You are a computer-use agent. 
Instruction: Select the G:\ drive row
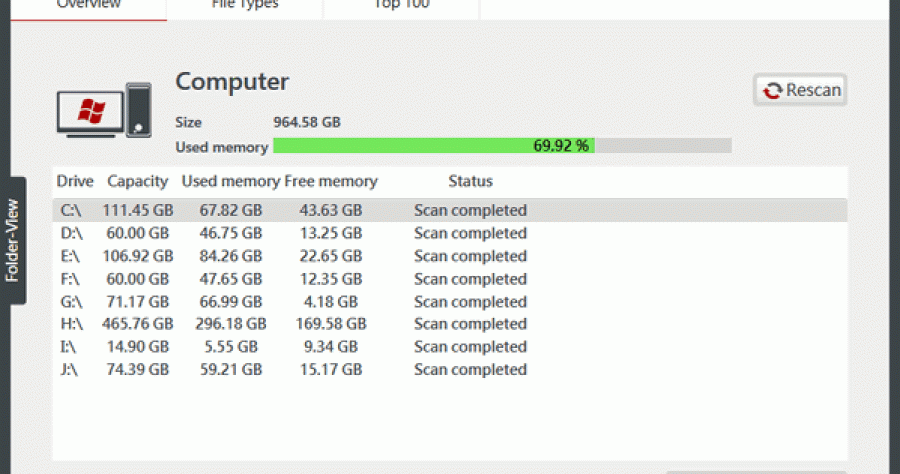(450, 302)
